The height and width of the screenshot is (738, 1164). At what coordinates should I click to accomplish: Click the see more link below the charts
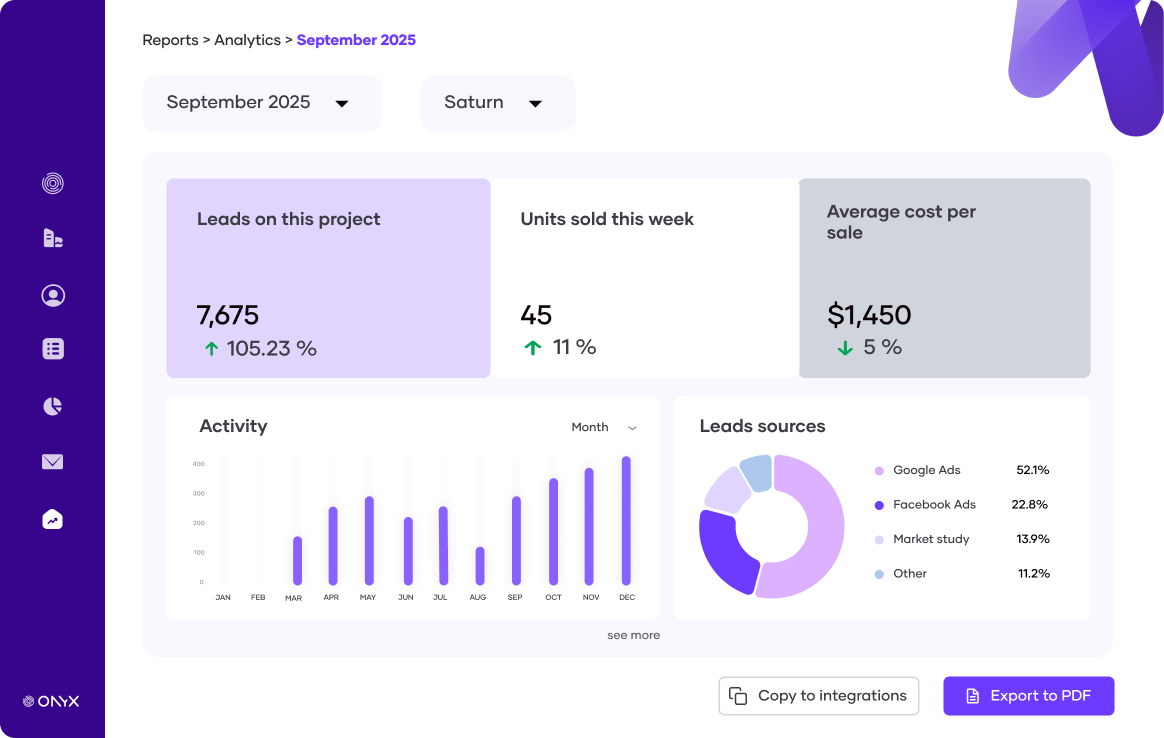[x=633, y=635]
